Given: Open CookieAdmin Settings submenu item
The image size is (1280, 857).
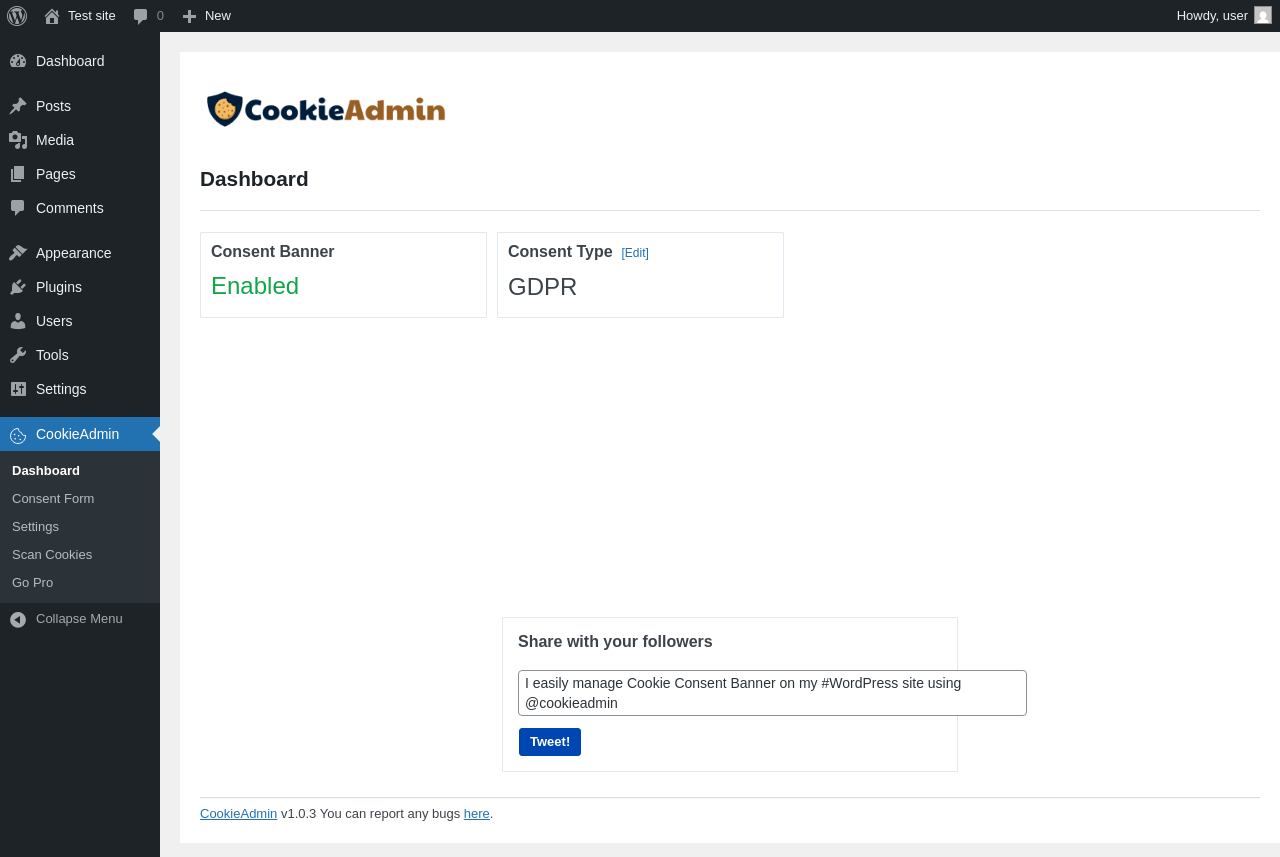Looking at the screenshot, I should coord(35,527).
